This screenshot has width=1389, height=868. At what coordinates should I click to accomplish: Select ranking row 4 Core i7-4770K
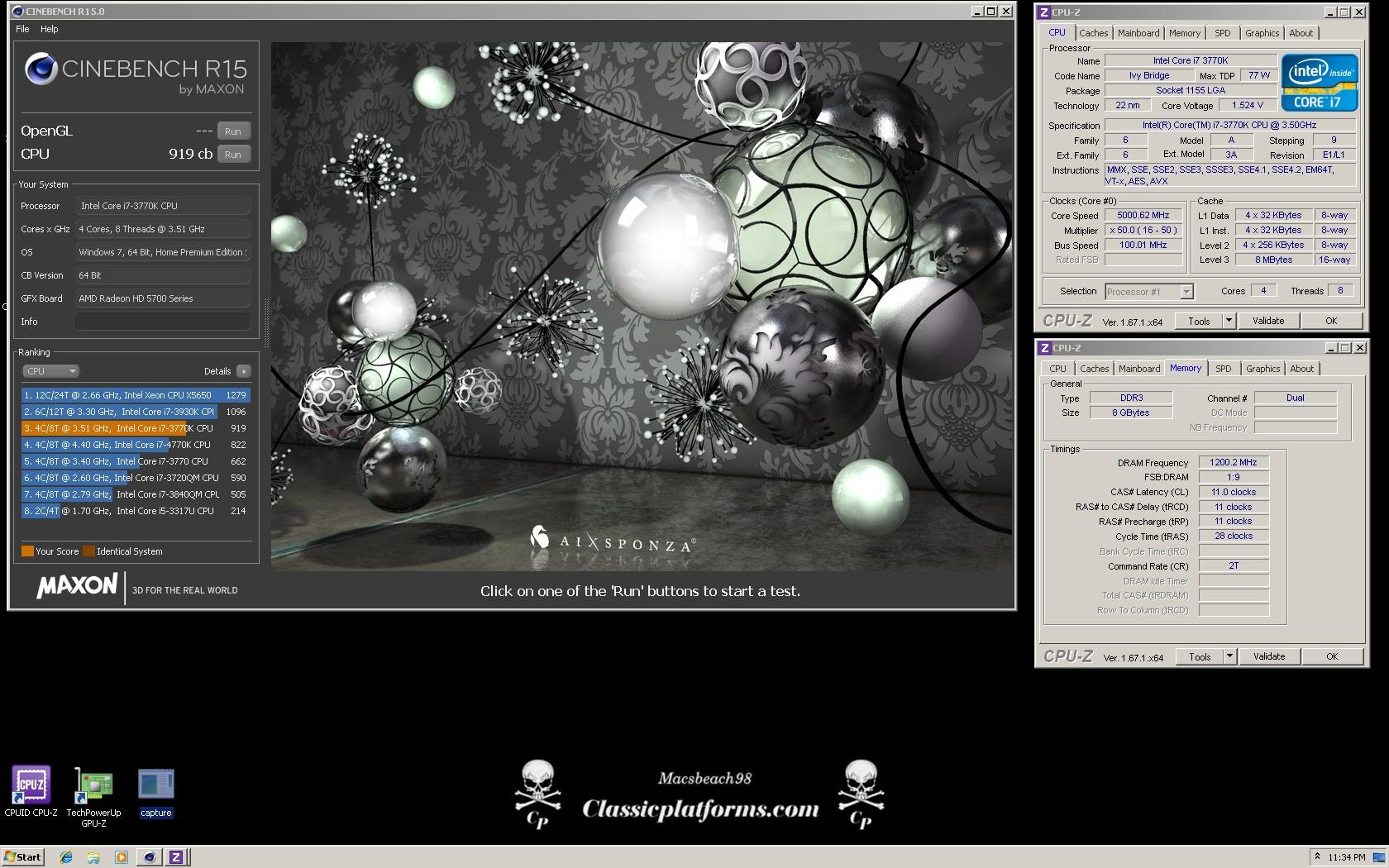(x=136, y=445)
